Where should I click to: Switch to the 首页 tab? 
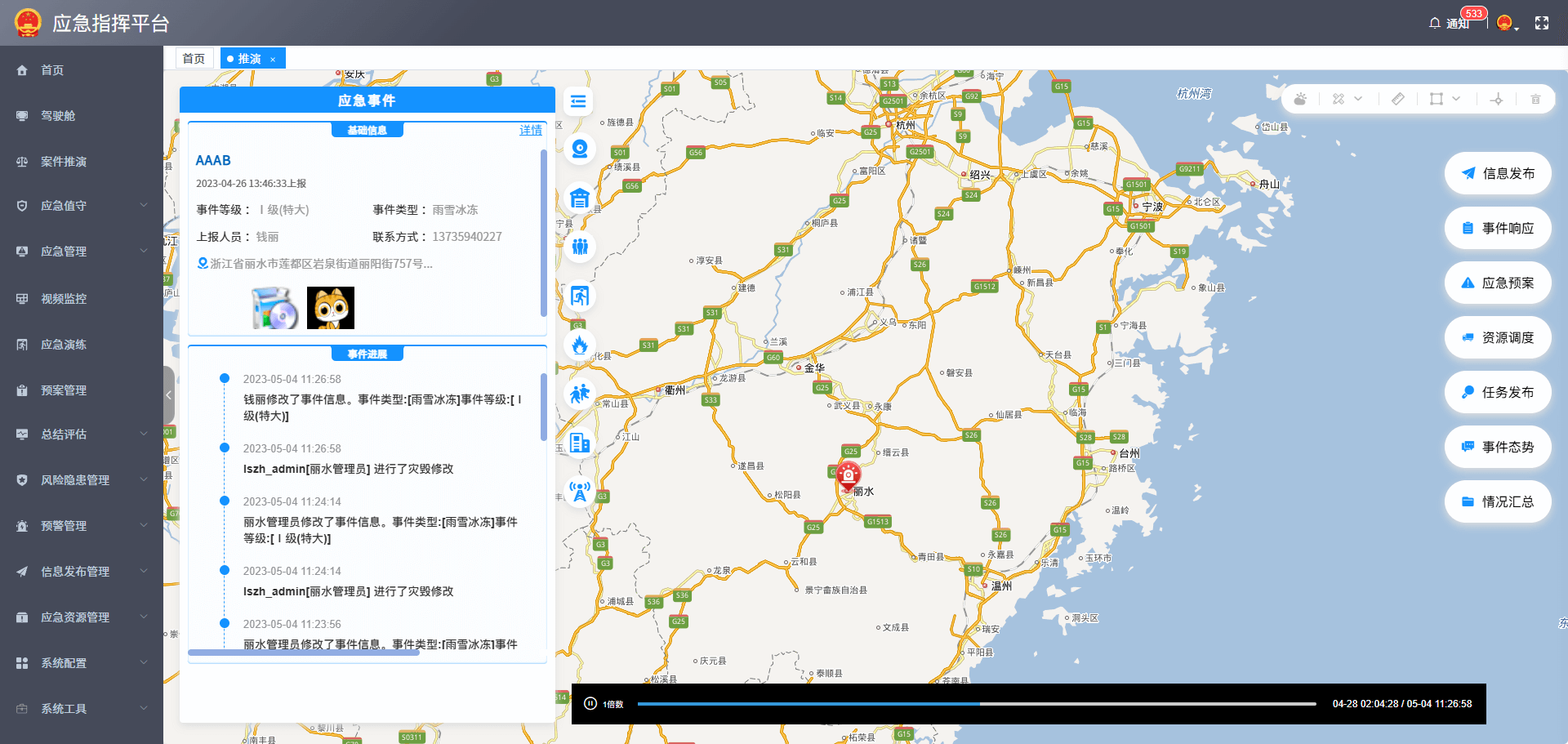(194, 59)
